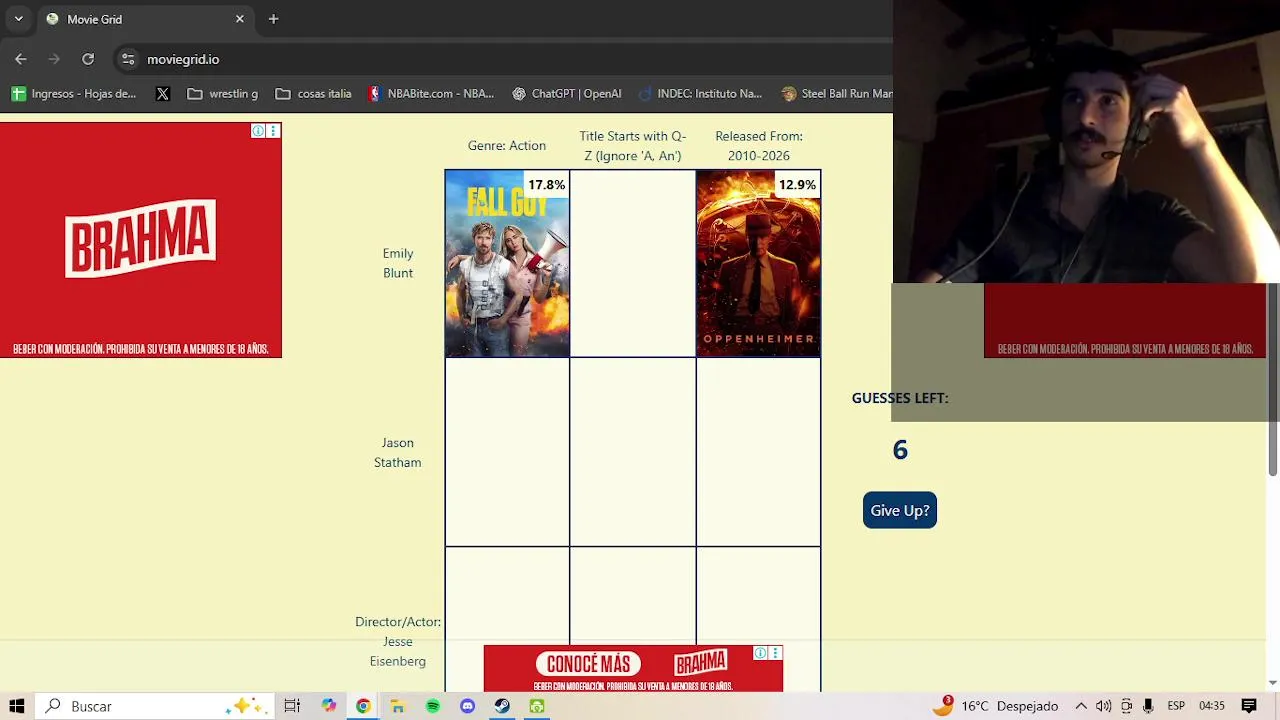Open Ingresos - Hojas de... bookmark

point(74,93)
